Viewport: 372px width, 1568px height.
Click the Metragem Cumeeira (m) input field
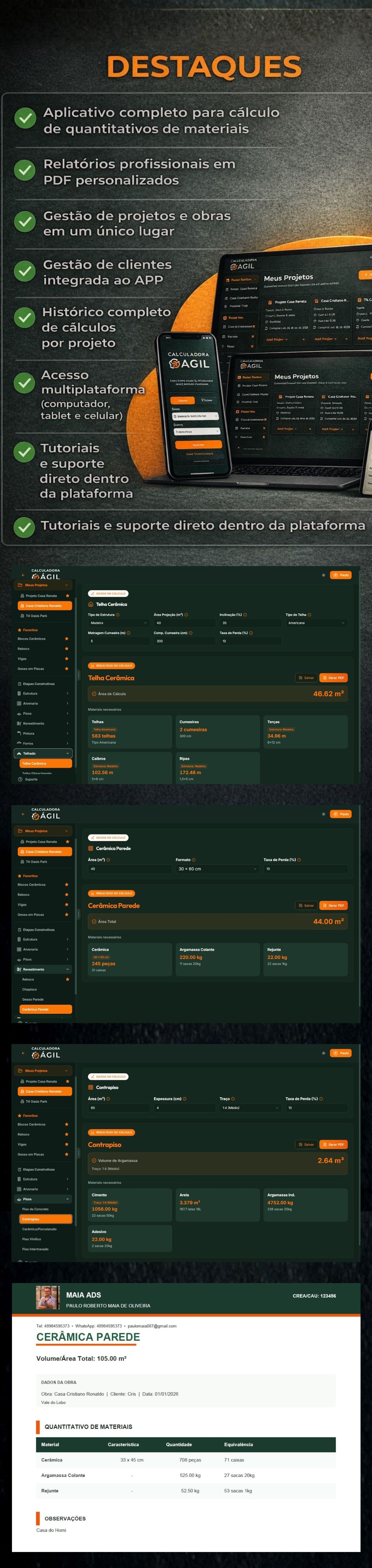[118, 641]
